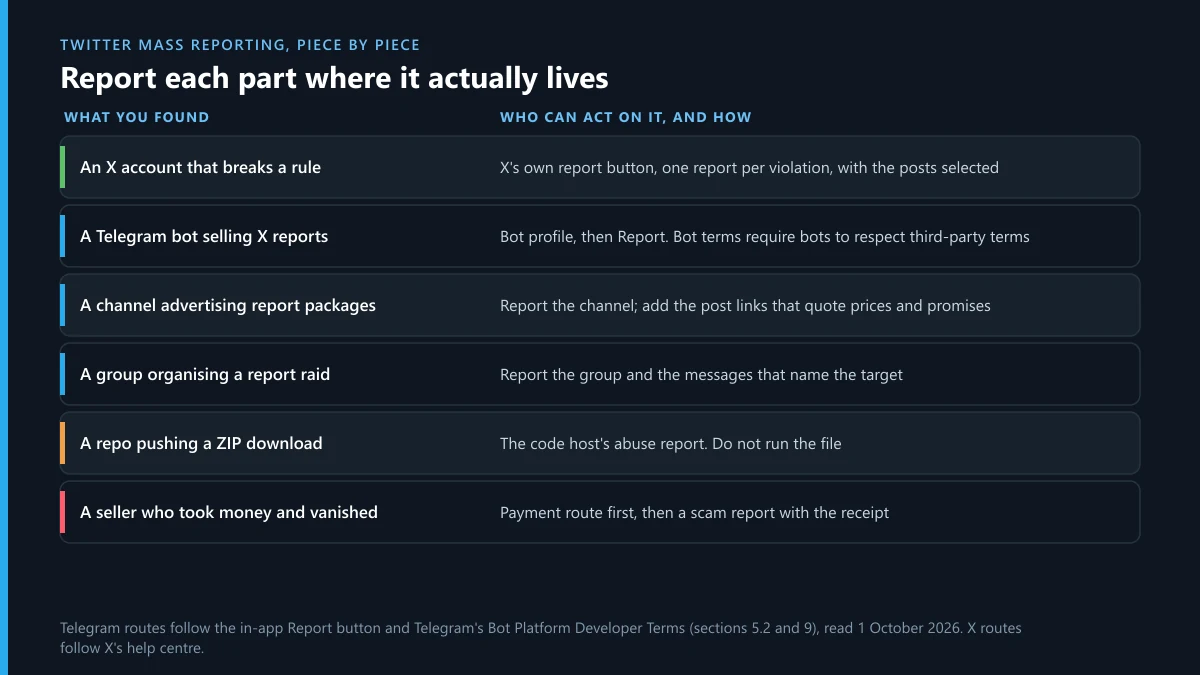Image resolution: width=1200 pixels, height=675 pixels.
Task: Click the 'What you found' column header
Action: pyautogui.click(x=137, y=117)
